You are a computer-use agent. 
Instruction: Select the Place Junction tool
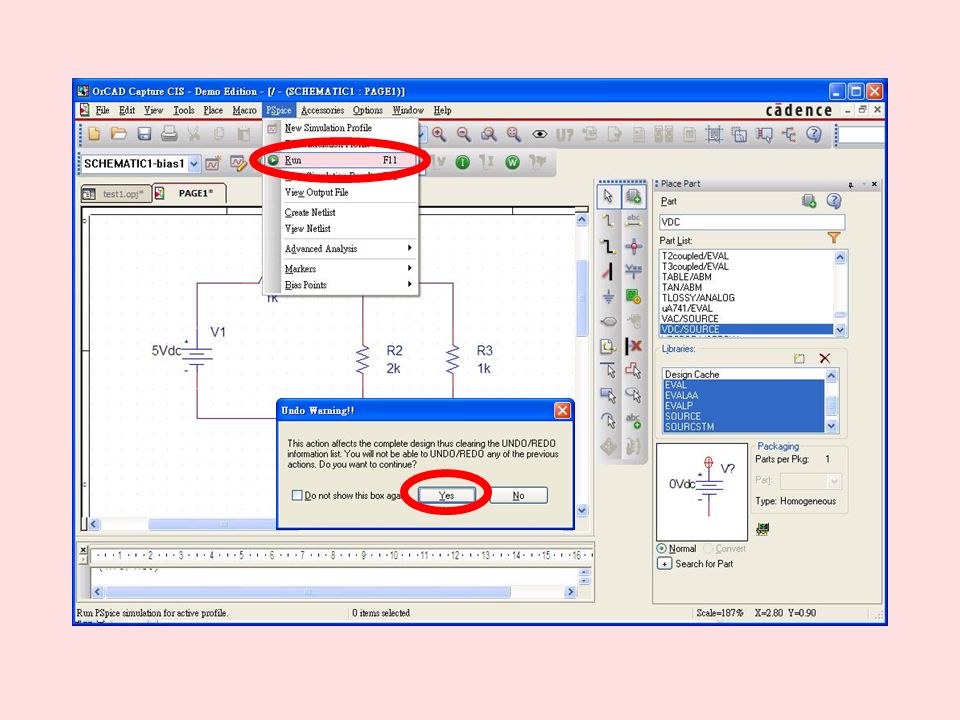634,247
